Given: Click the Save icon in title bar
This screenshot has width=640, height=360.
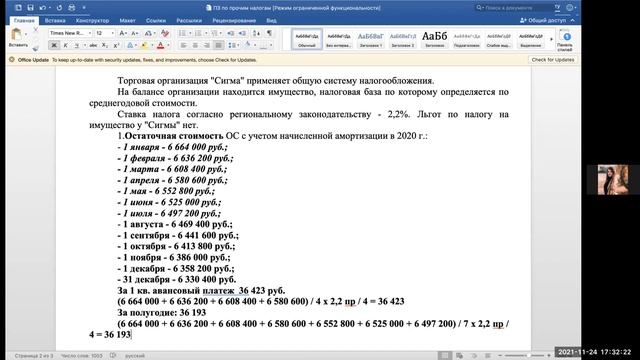Looking at the screenshot, I should (x=30, y=8).
